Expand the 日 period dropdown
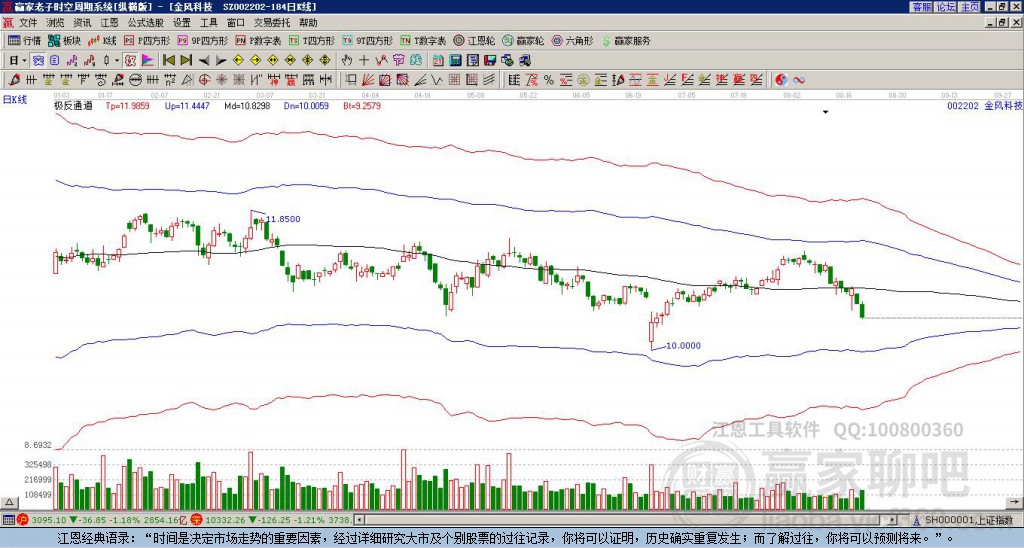This screenshot has width=1024, height=548. pyautogui.click(x=24, y=61)
